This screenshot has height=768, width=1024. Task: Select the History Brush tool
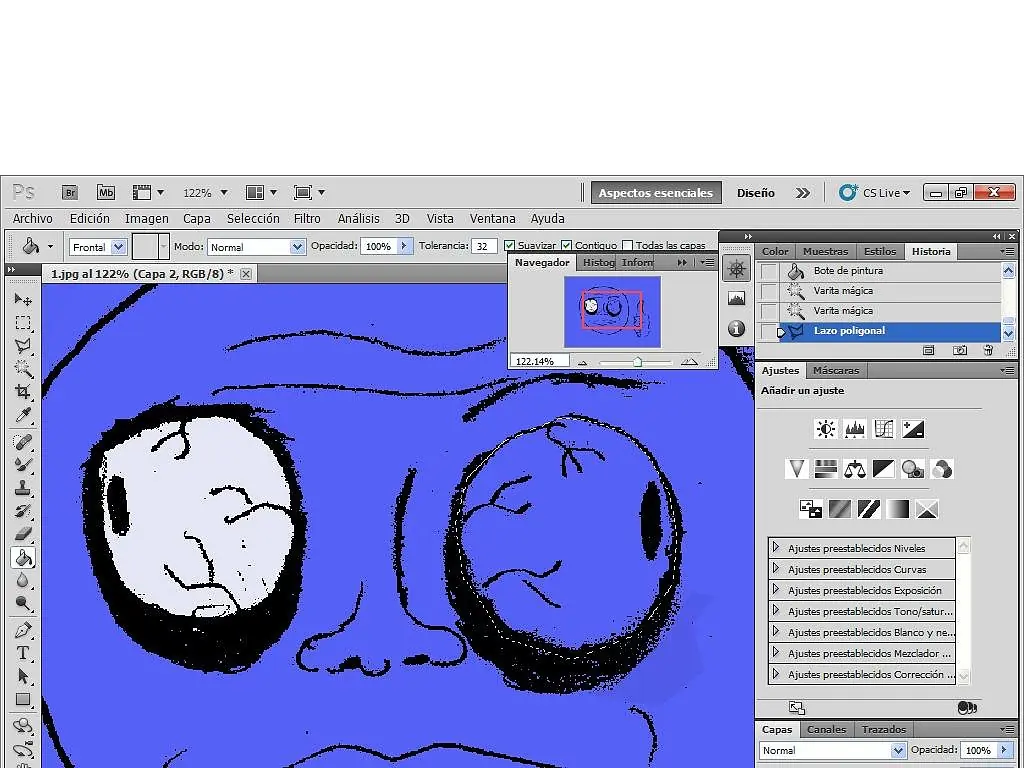[x=23, y=511]
